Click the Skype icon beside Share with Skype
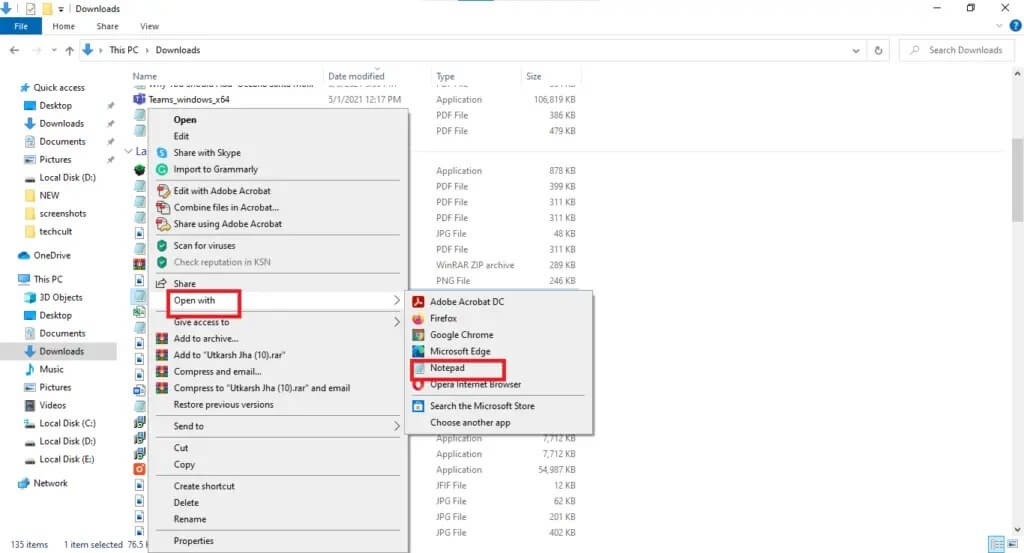The image size is (1024, 553). click(x=162, y=153)
